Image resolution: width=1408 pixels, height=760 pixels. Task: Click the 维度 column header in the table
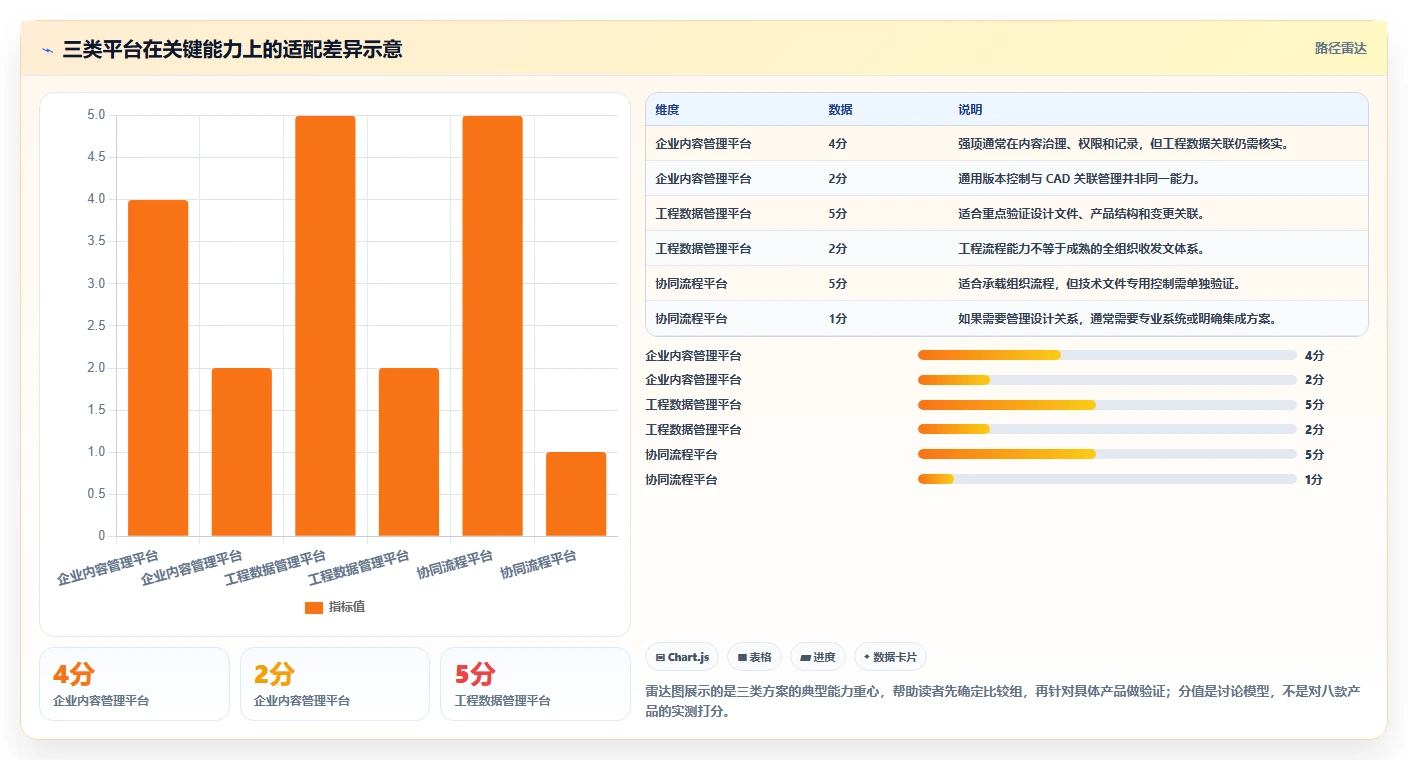point(667,109)
